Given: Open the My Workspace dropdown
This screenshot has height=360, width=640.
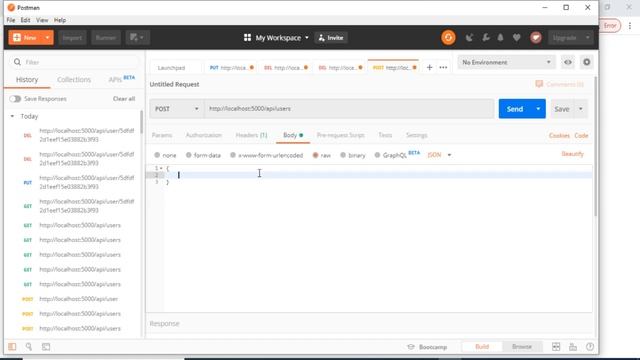Looking at the screenshot, I should [x=282, y=38].
